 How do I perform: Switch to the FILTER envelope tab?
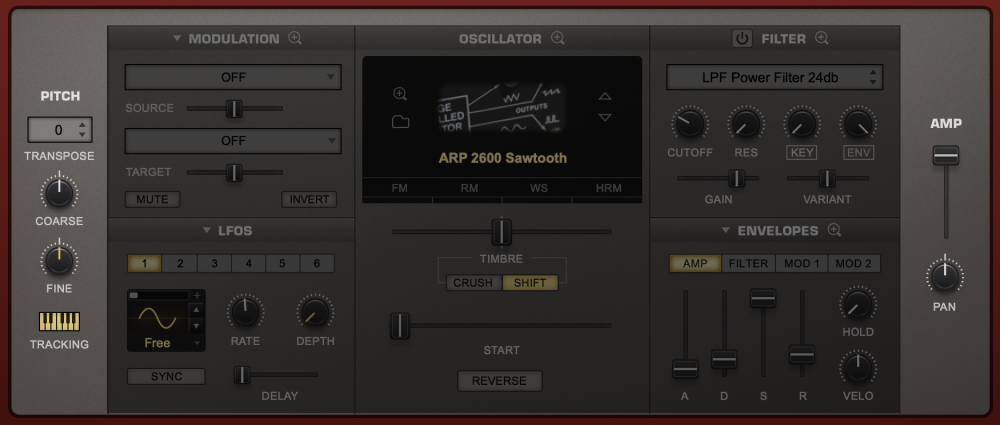pyautogui.click(x=748, y=264)
